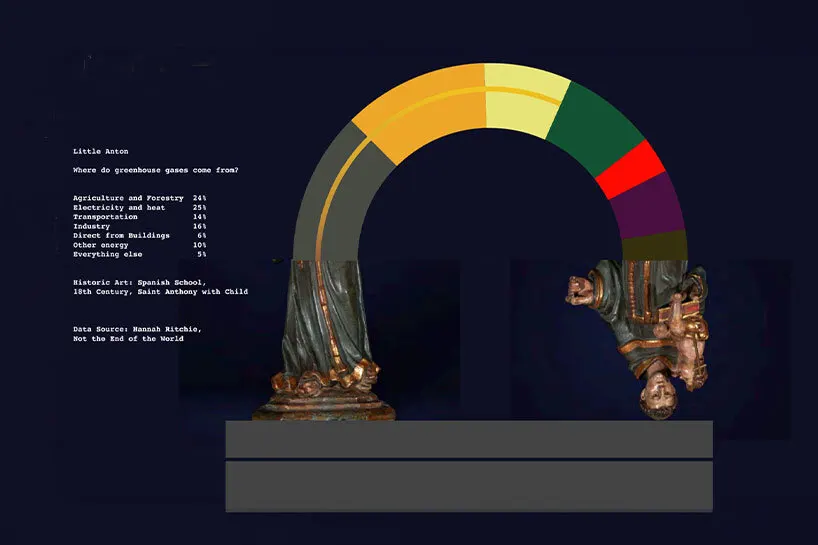Select the 'Industry' 16% row
The image size is (818, 545).
click(x=140, y=226)
